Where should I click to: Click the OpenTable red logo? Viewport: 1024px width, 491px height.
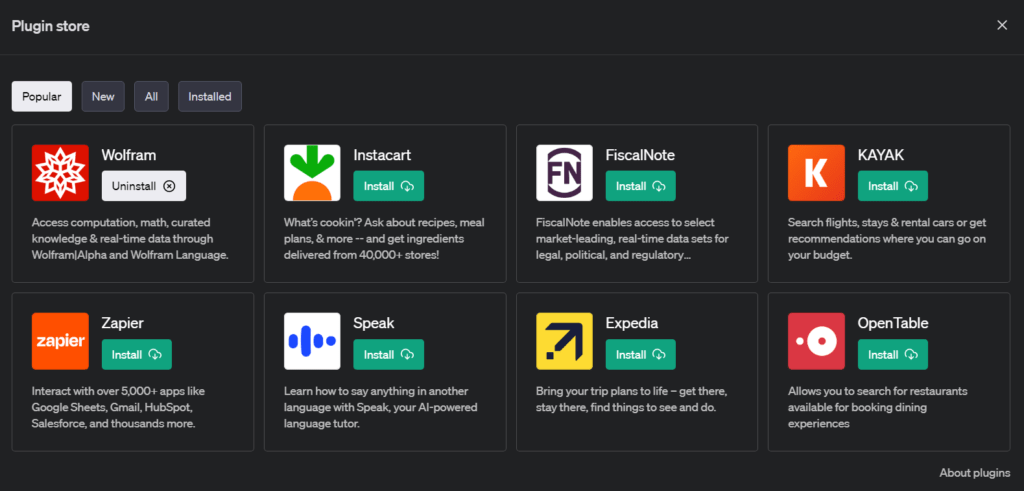click(x=816, y=341)
